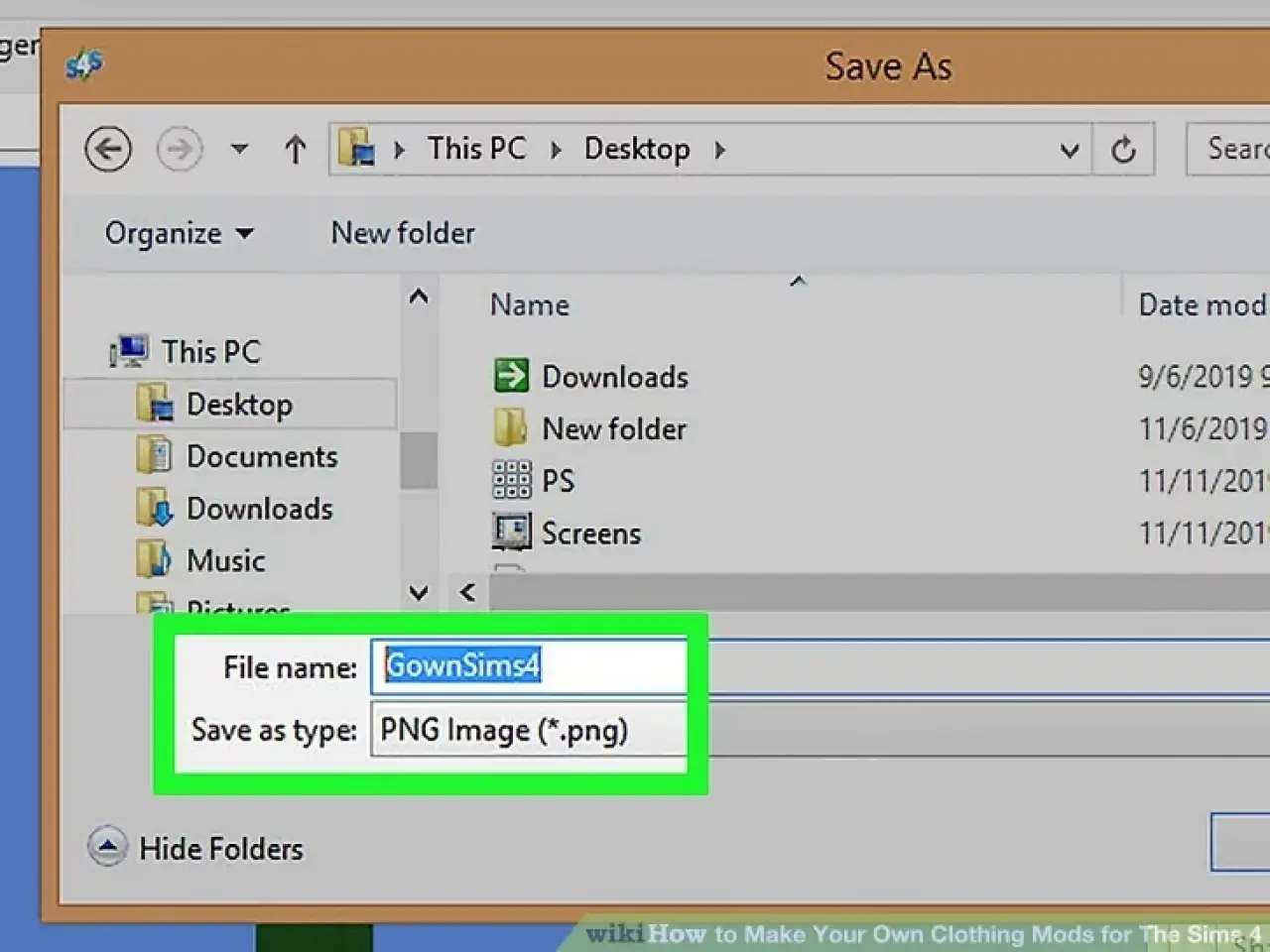Select the Screens item in file list
Image resolution: width=1270 pixels, height=952 pixels.
(x=590, y=534)
